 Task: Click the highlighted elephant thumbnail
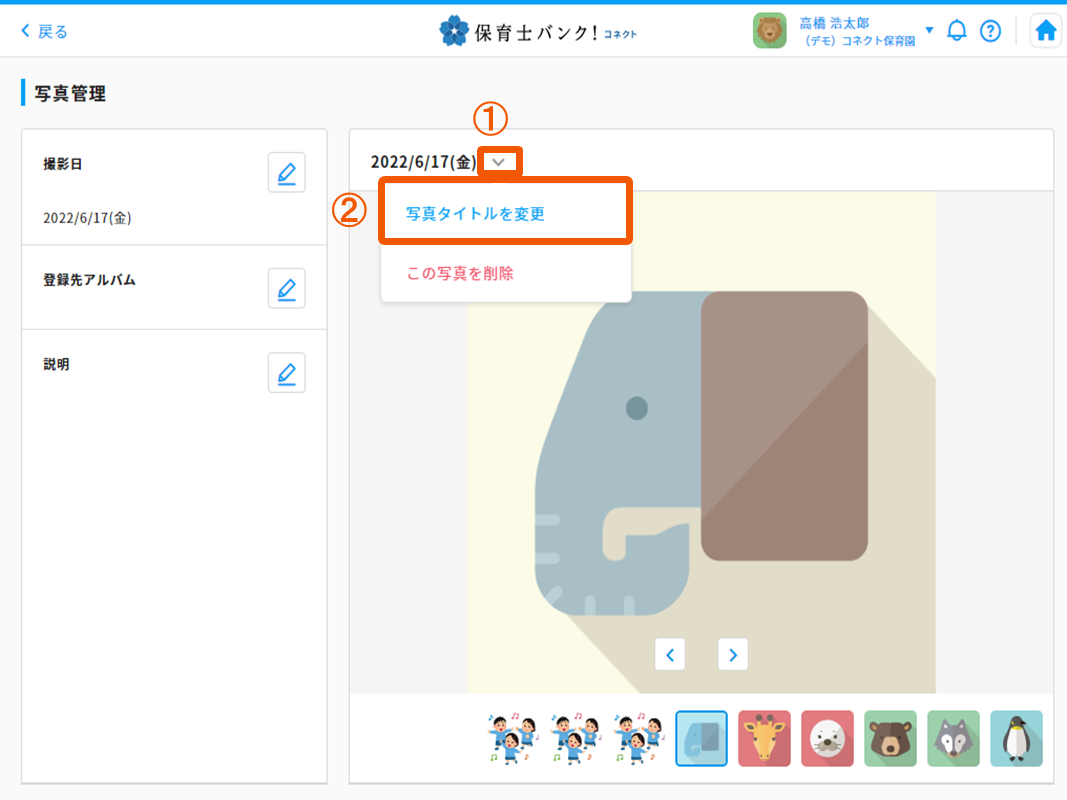coord(701,738)
